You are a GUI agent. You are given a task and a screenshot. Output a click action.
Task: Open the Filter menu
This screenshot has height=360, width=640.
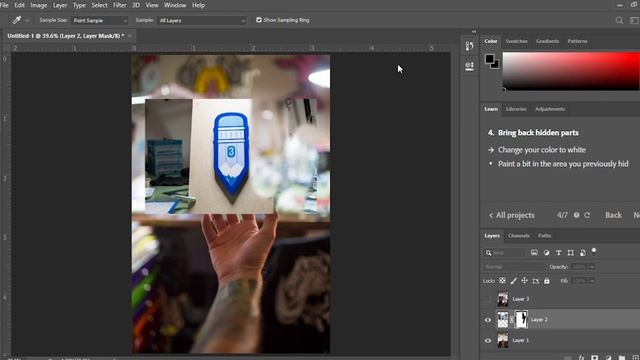tap(120, 5)
